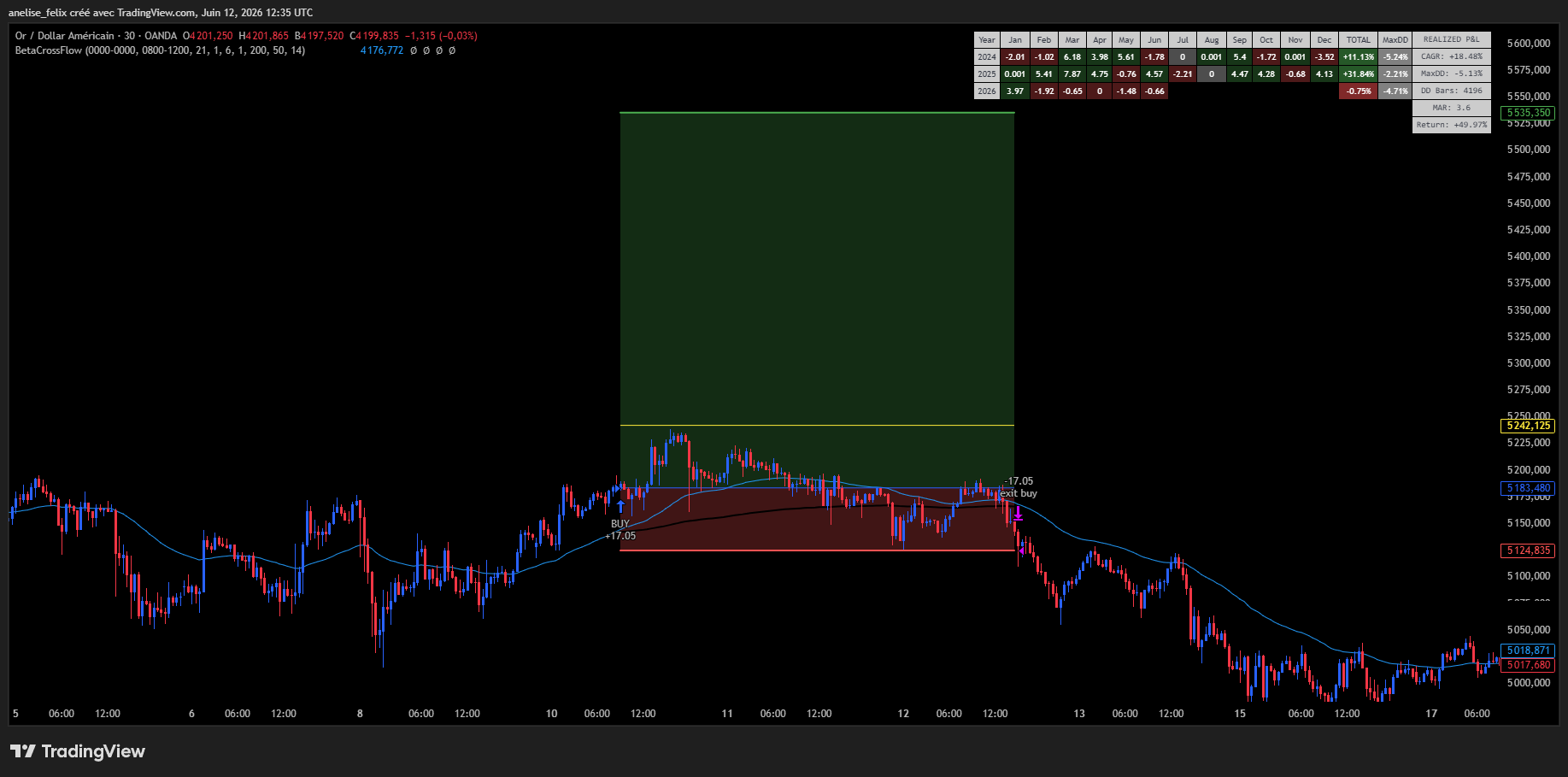Click the red stop-loss price label 5124,835
Viewport: 1568px width, 777px height.
pyautogui.click(x=1528, y=550)
